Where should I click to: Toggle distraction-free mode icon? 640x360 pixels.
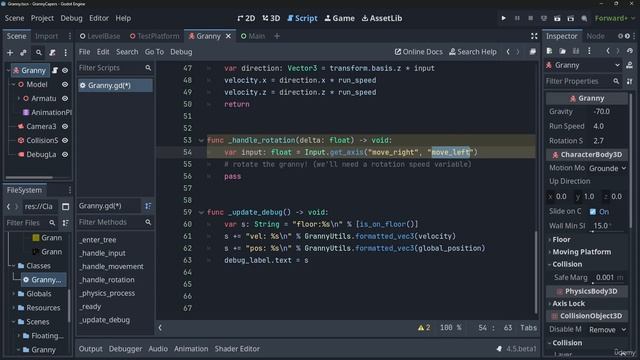tap(534, 36)
